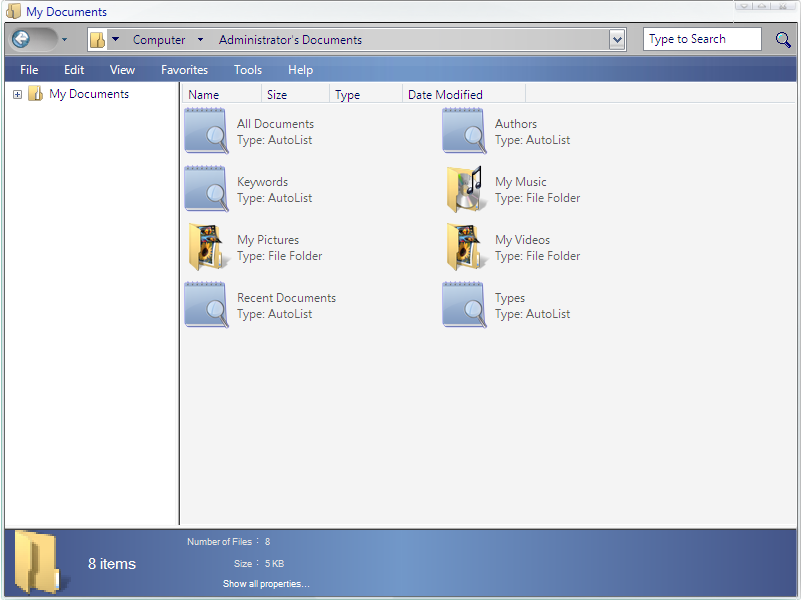Open the address bar history dropdown
801x600 pixels.
[617, 40]
